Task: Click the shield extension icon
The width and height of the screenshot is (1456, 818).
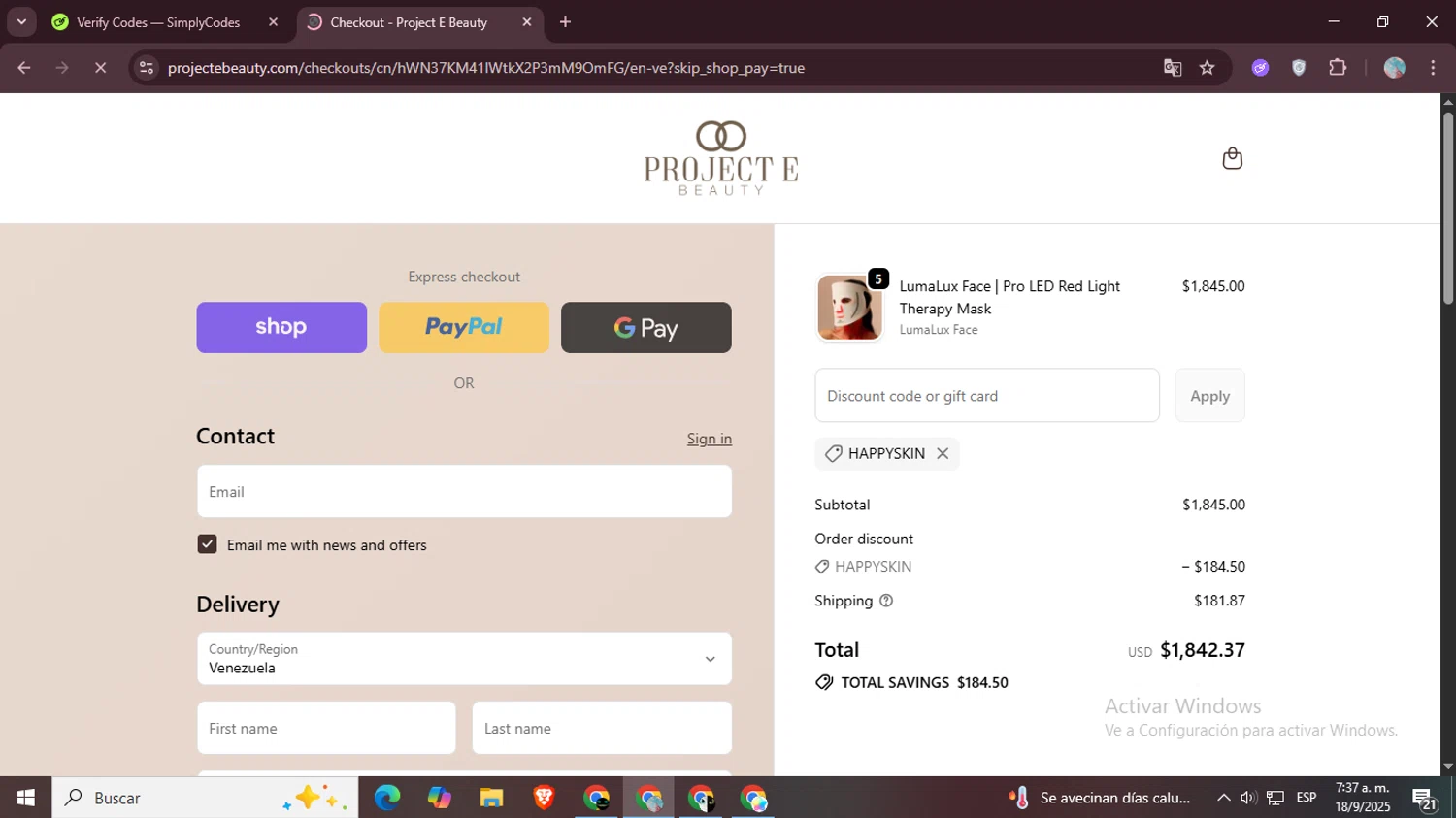Action: [1299, 68]
